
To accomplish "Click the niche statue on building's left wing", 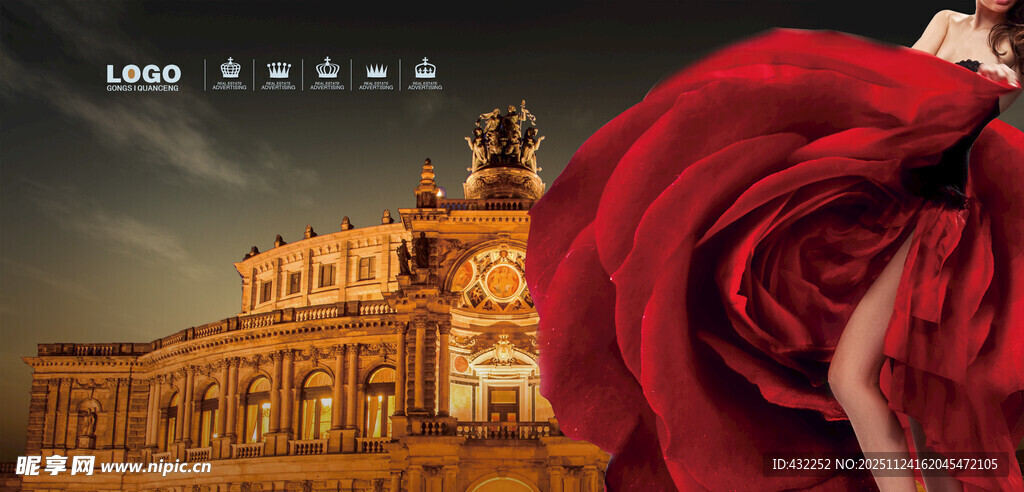I will click(88, 420).
